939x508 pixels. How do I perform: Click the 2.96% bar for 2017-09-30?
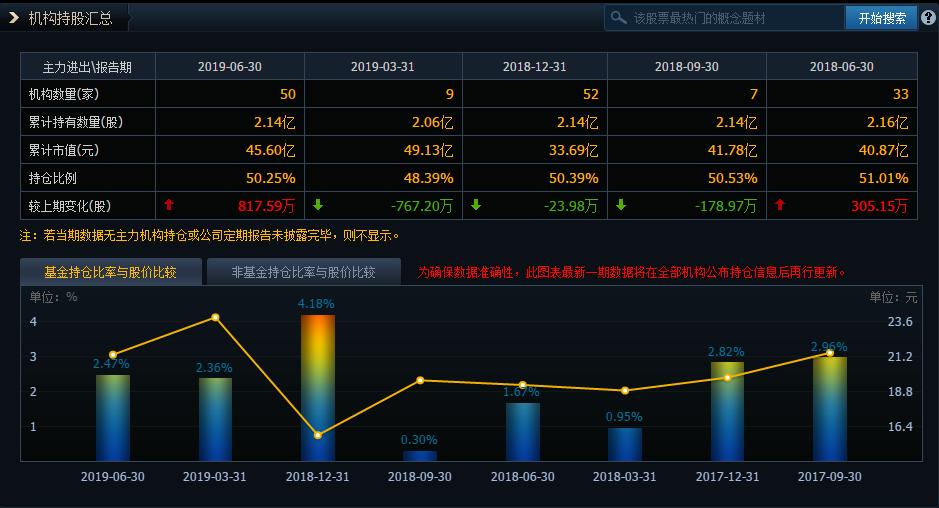pos(830,409)
